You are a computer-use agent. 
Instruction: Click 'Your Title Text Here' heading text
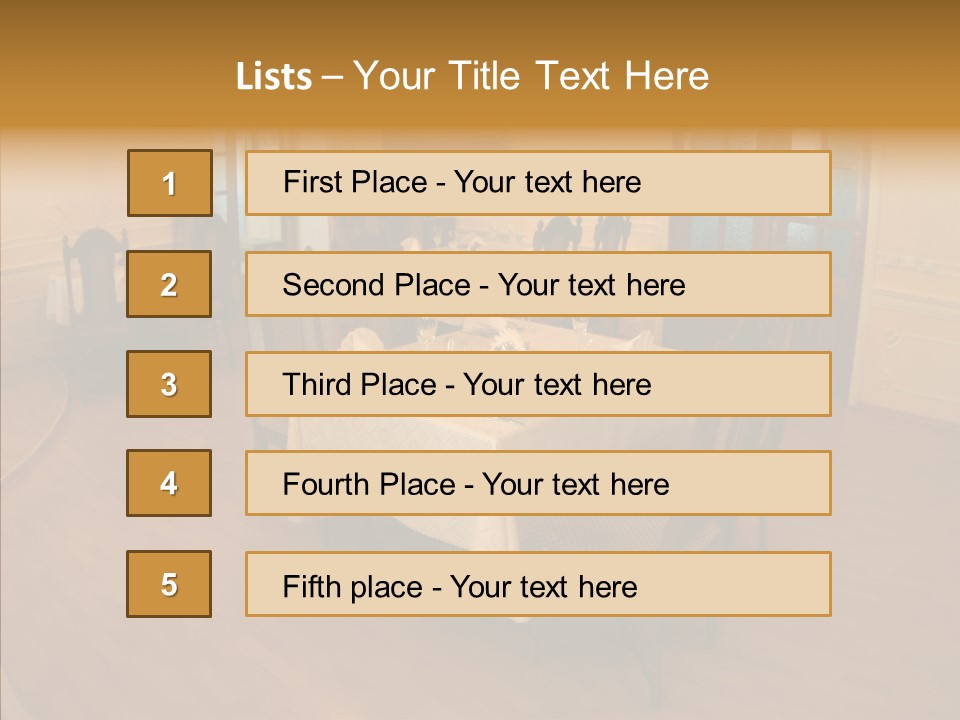[531, 76]
